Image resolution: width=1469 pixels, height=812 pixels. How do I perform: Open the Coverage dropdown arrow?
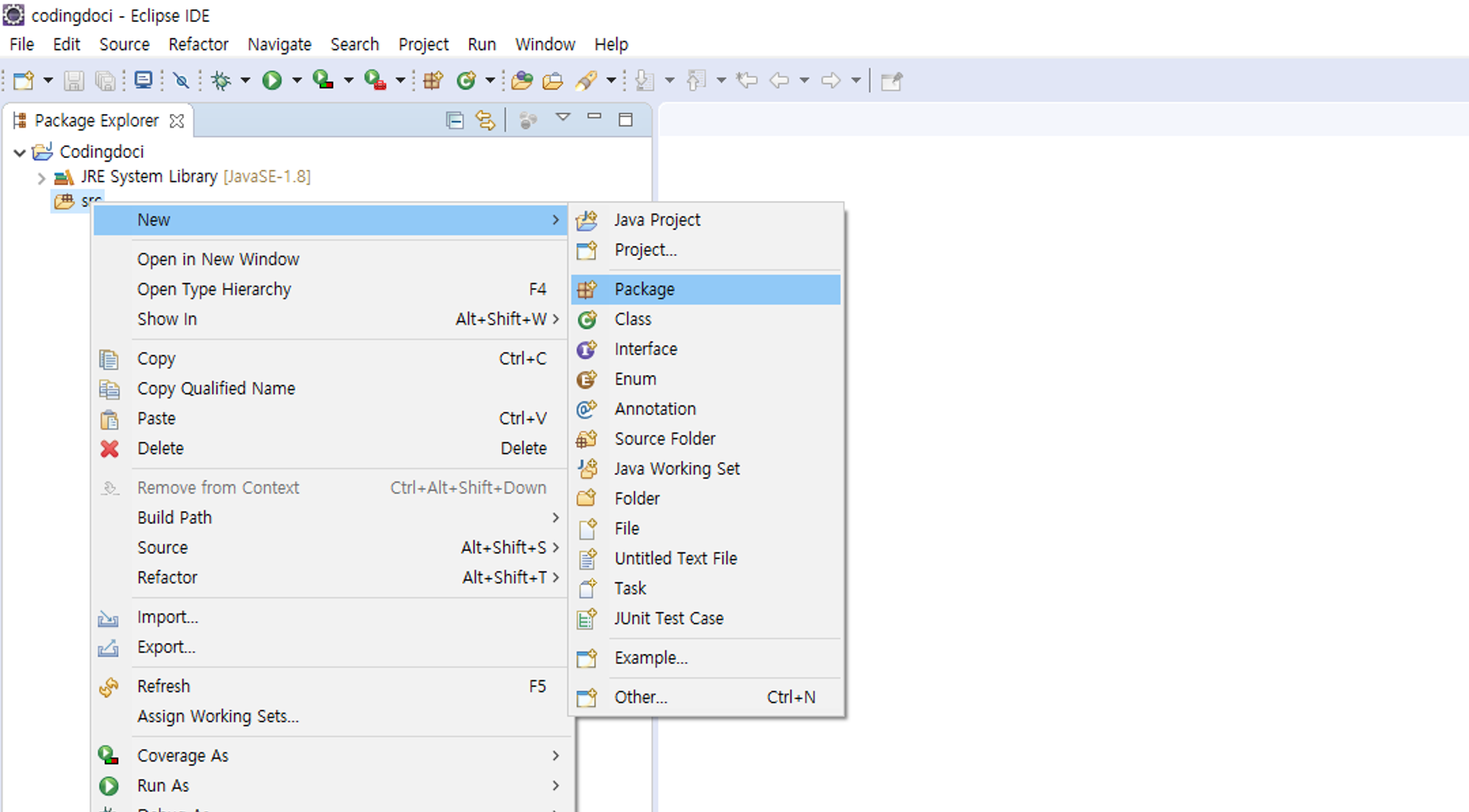click(x=348, y=80)
